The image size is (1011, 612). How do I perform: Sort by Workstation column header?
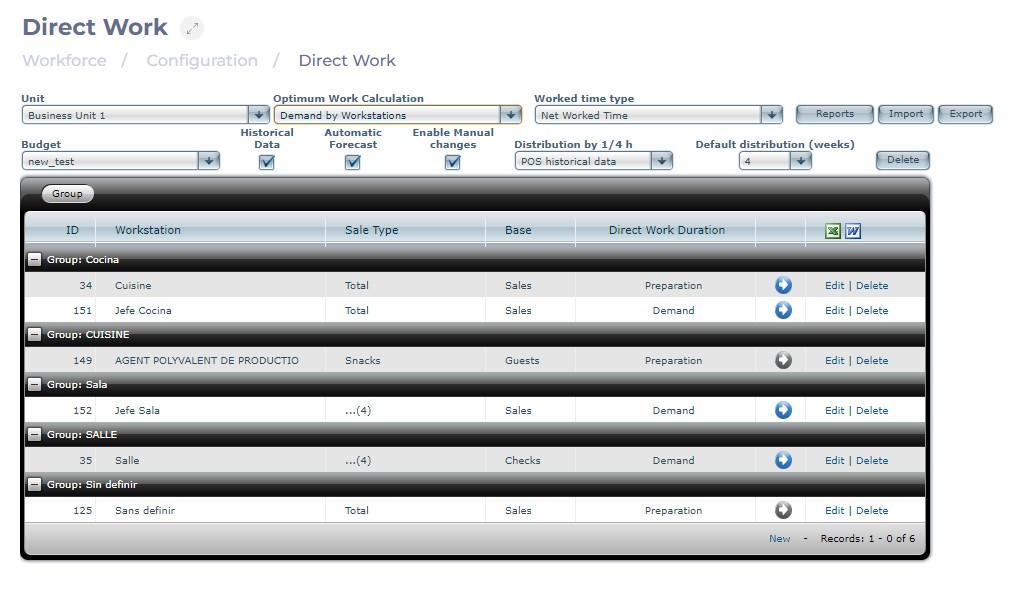tap(148, 230)
